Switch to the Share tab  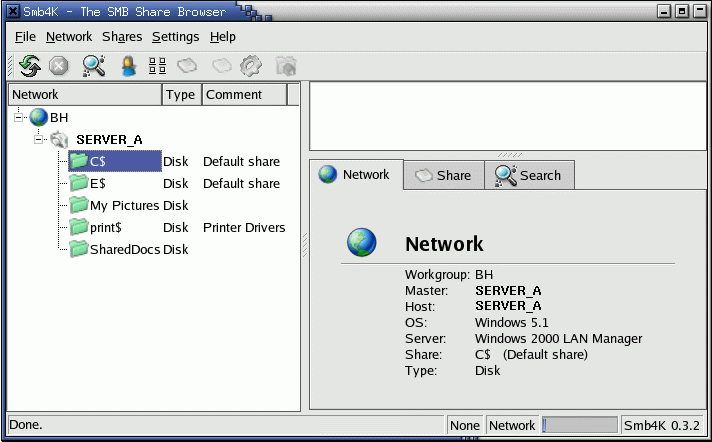443,175
